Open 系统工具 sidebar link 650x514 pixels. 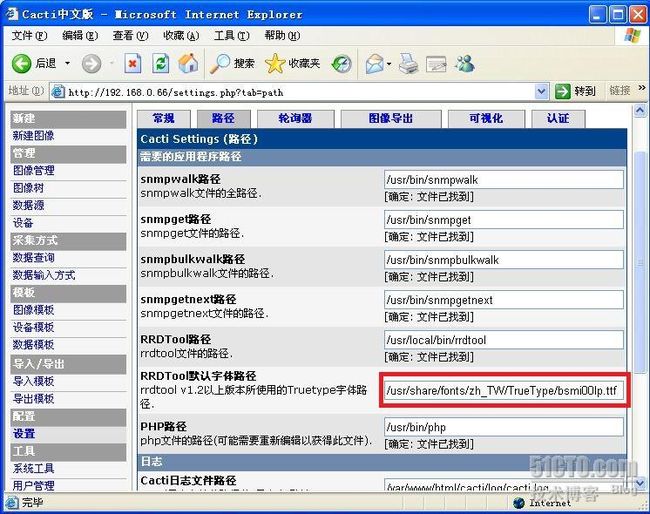pos(34,468)
